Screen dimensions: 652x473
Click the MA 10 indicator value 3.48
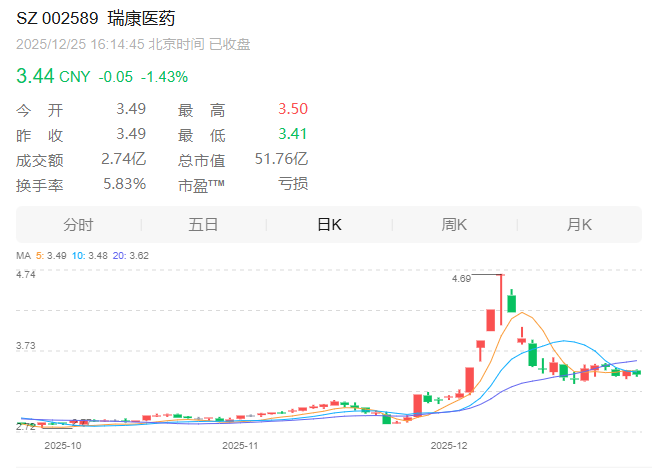point(98,256)
